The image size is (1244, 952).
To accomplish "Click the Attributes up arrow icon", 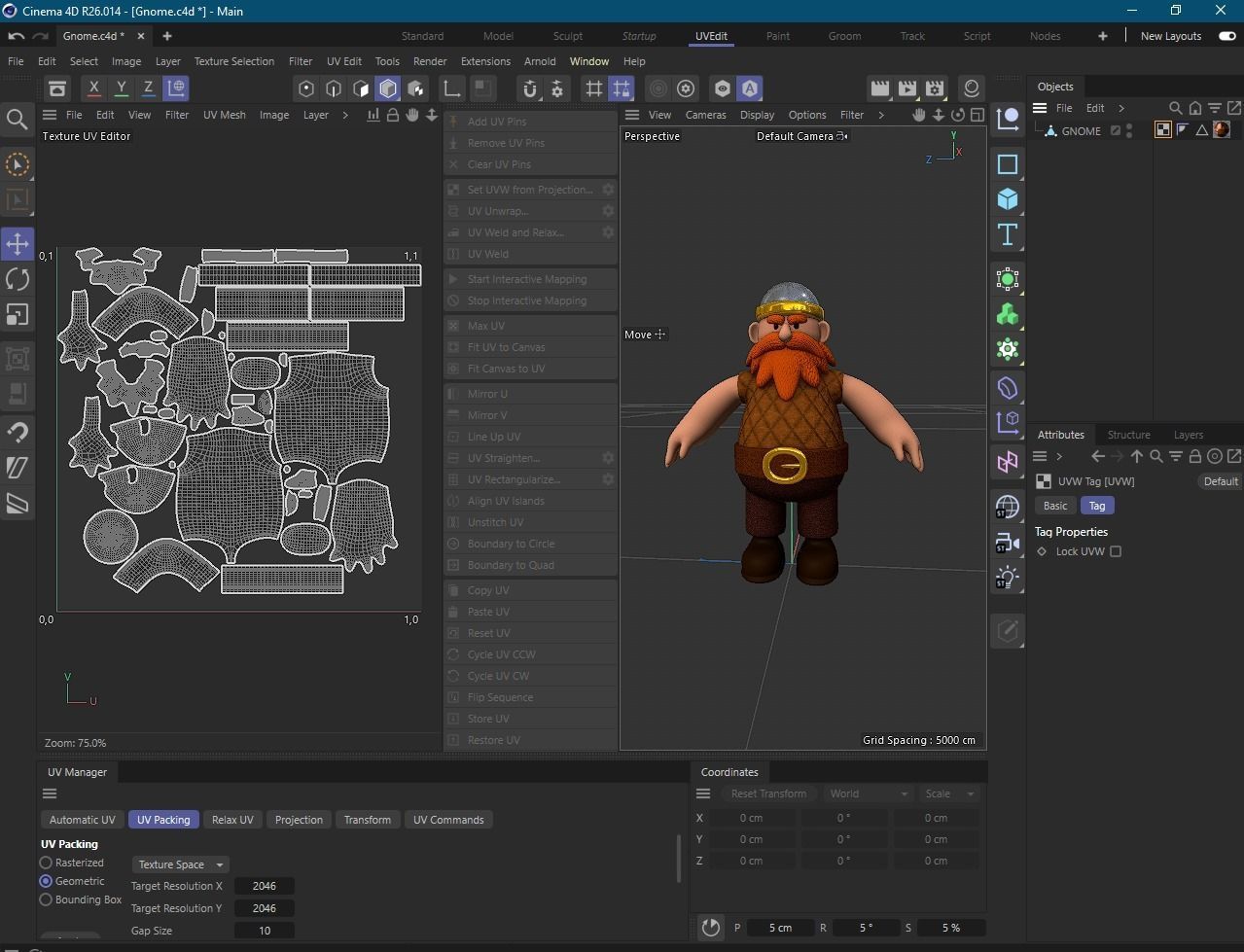I will 1136,456.
